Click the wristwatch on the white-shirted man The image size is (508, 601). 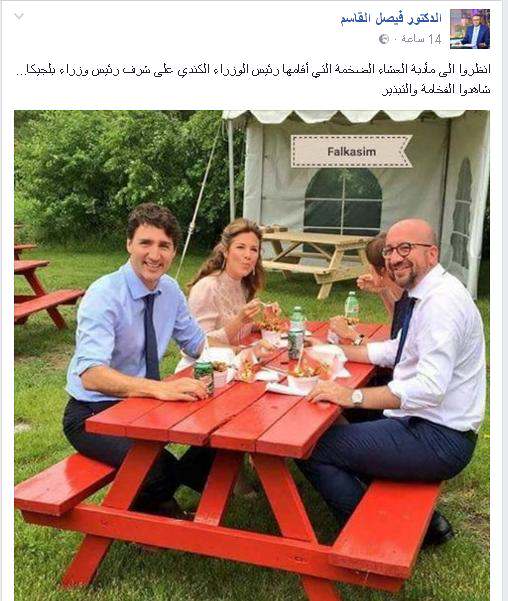[x=357, y=397]
